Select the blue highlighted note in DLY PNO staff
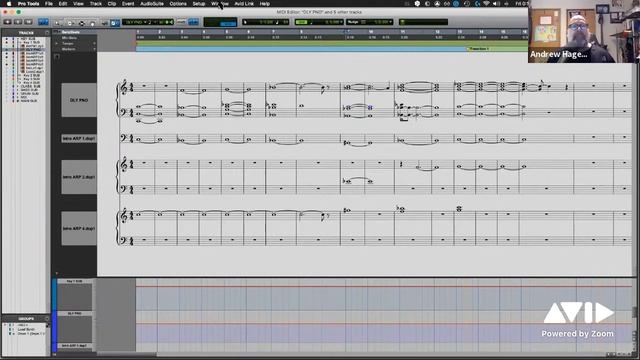The image size is (640, 360). point(370,107)
